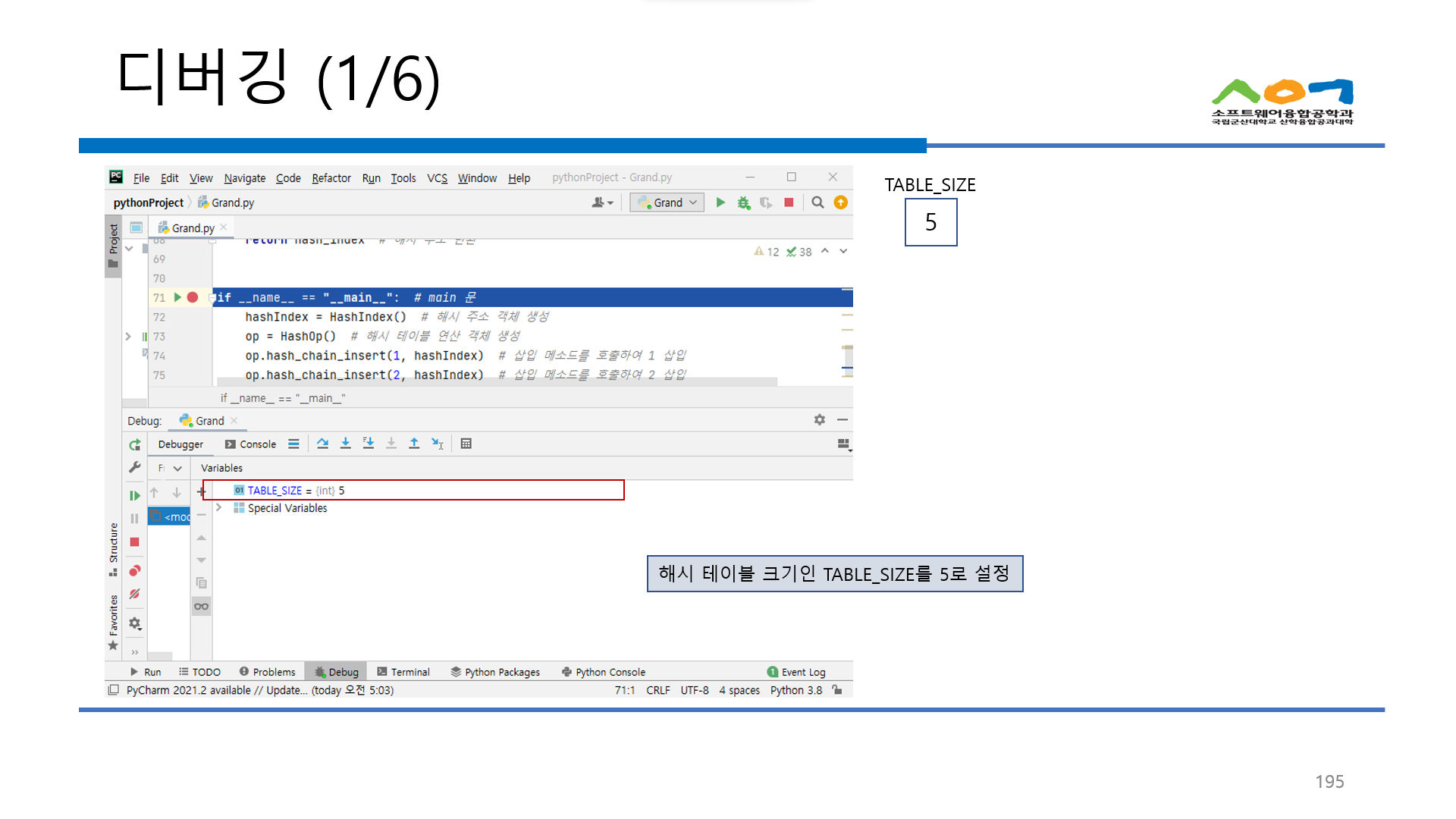
Task: Close the Grand.py editor tab
Action: tap(224, 227)
